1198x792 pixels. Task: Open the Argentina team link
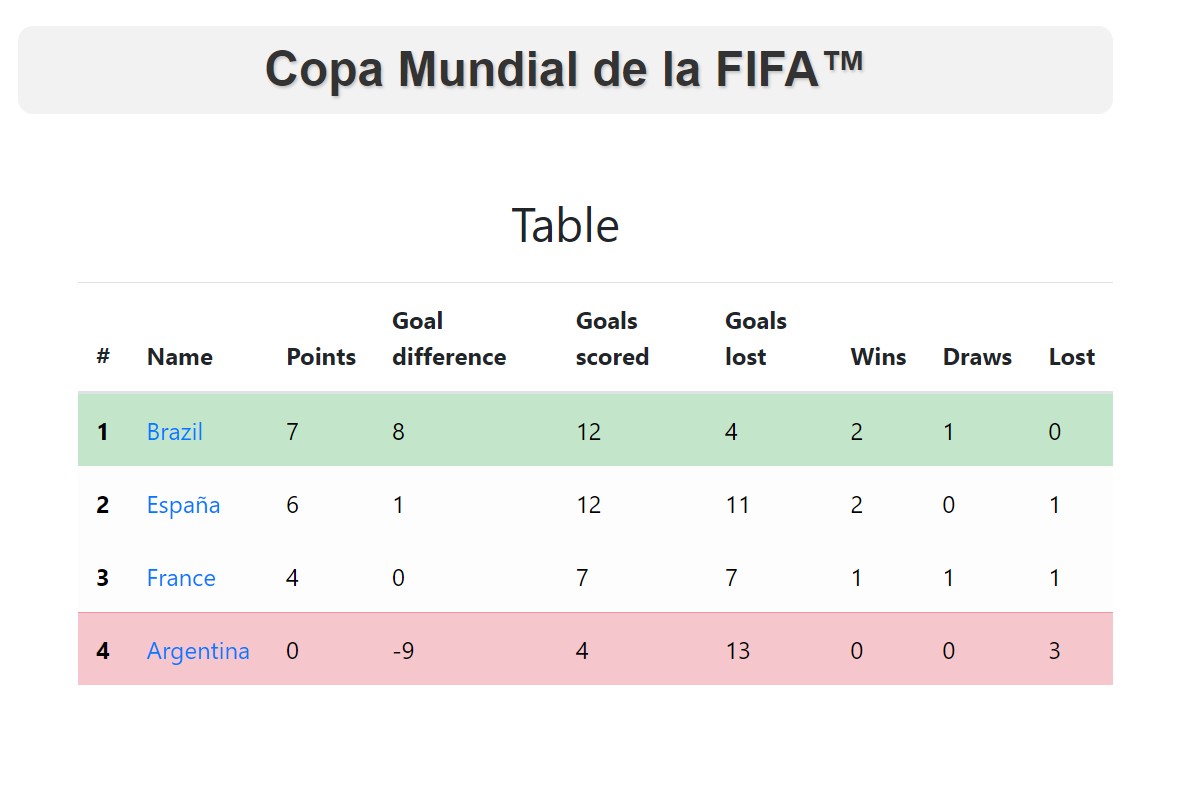(198, 651)
